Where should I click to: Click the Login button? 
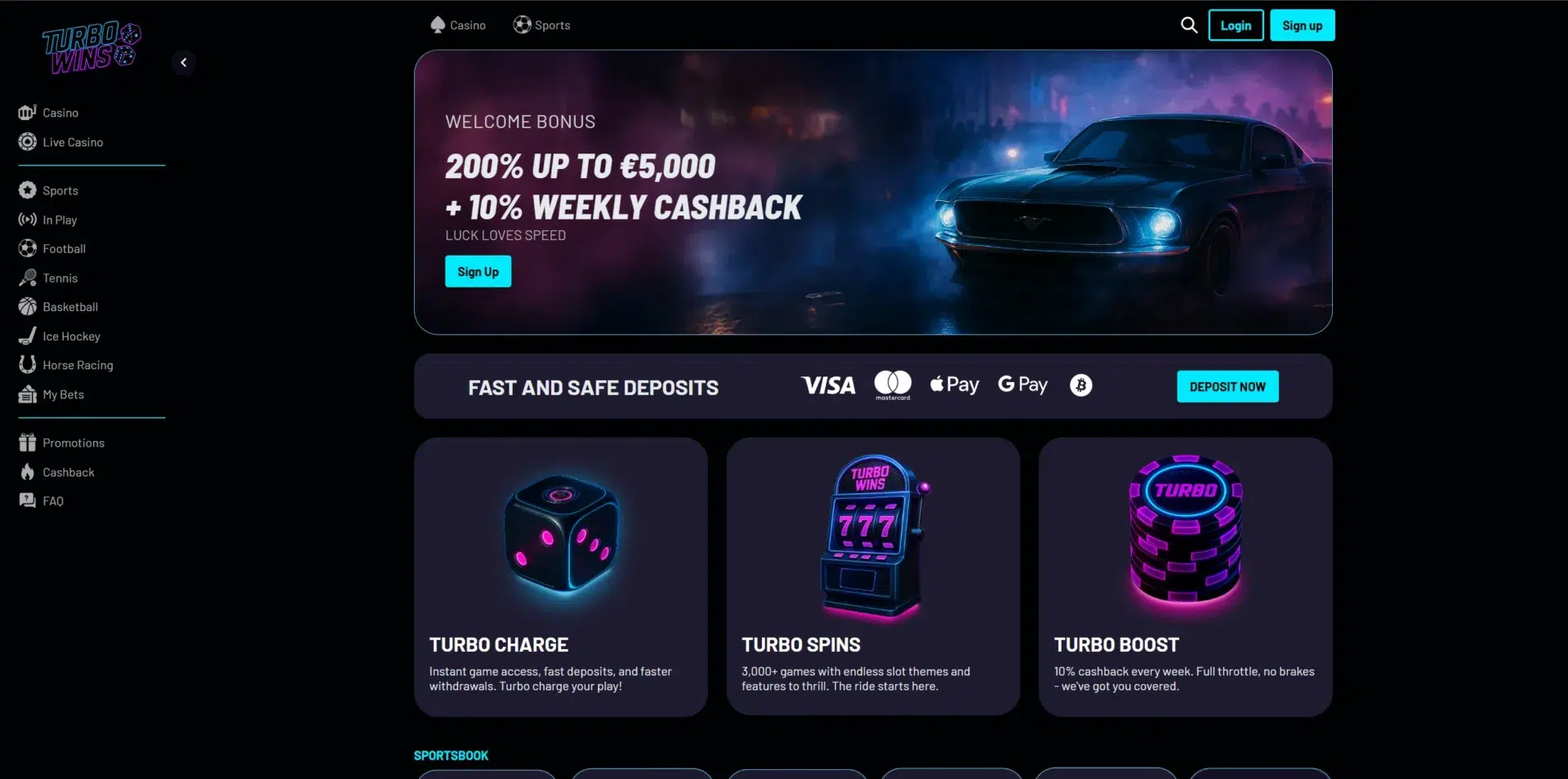pos(1236,25)
